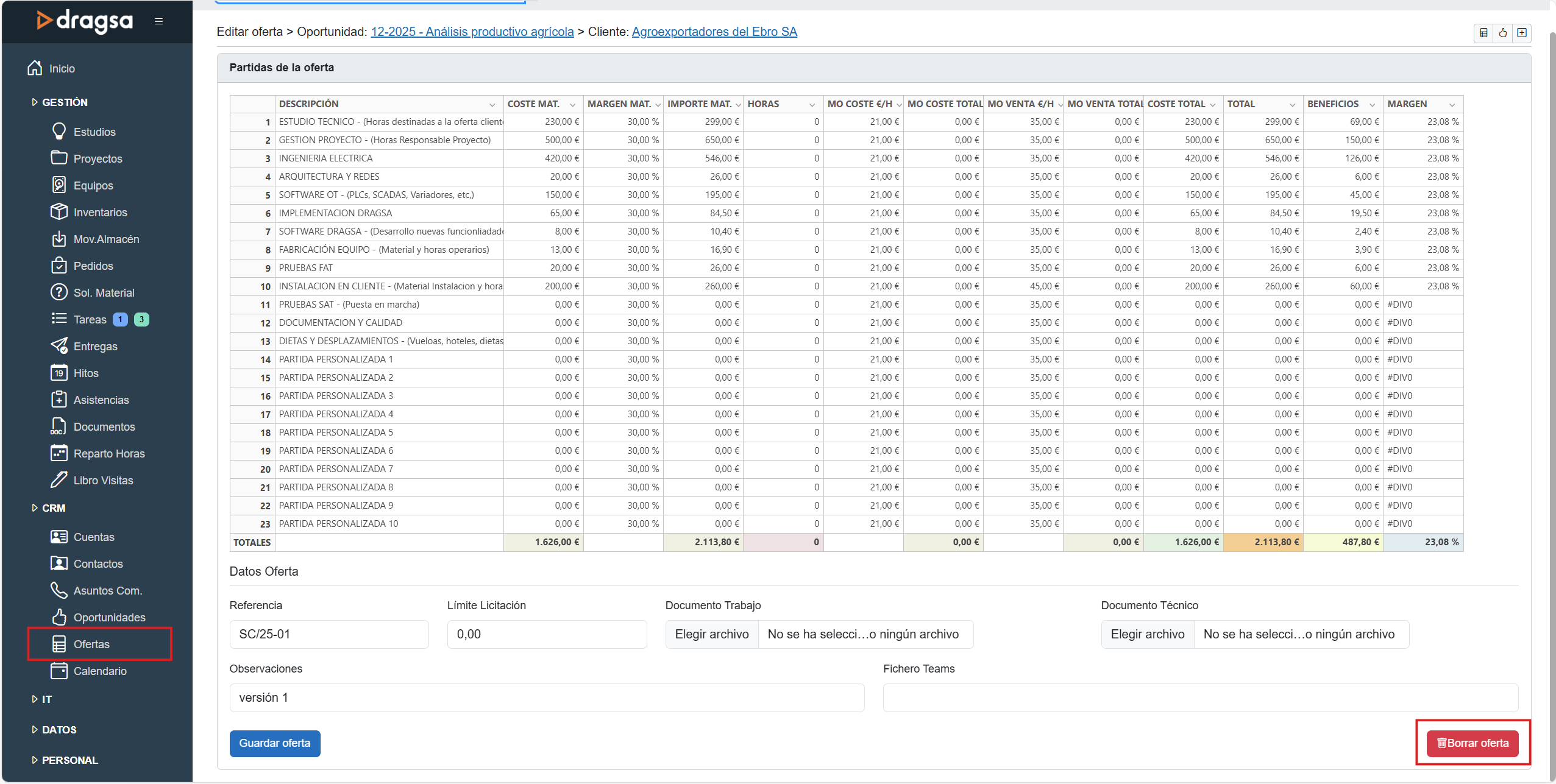
Task: Open the TOTAL column filter dropdown
Action: [x=1292, y=105]
